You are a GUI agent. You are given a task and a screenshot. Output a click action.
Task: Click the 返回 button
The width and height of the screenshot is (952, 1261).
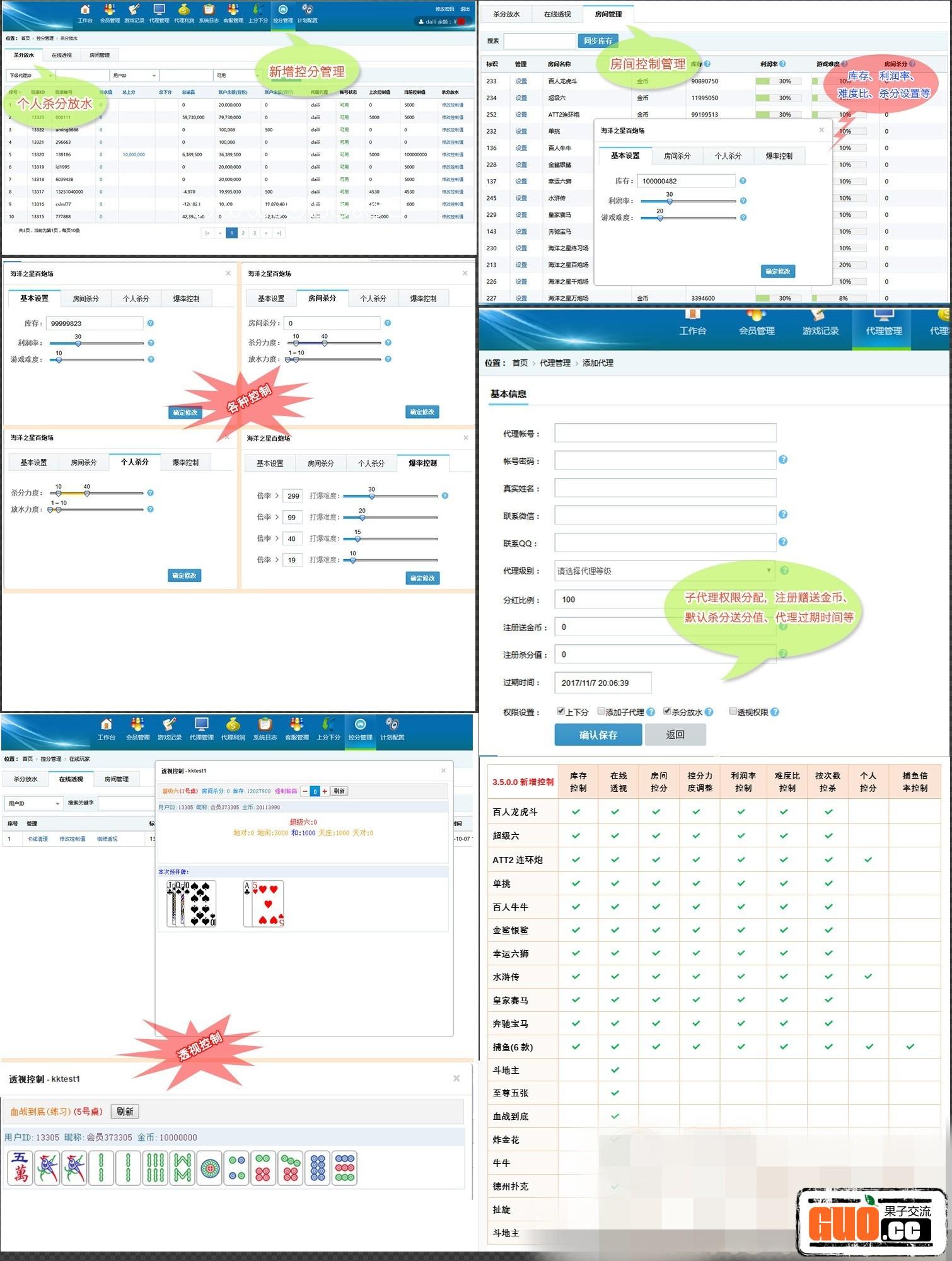pos(675,735)
